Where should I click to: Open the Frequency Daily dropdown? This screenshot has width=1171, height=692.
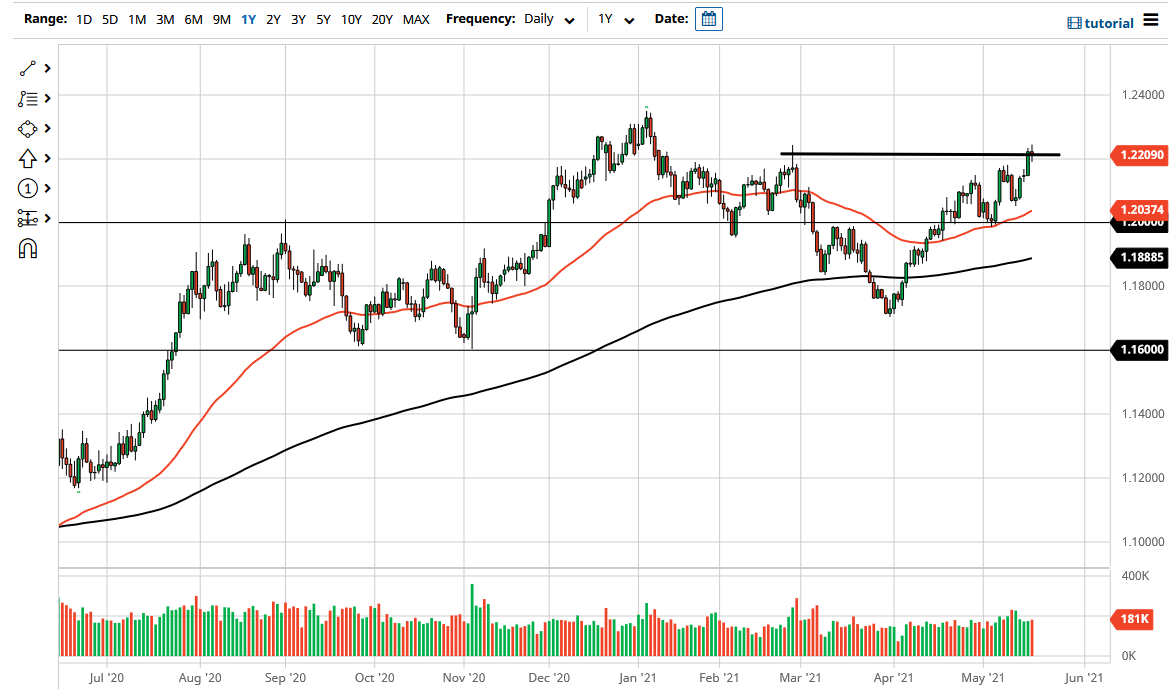(x=549, y=19)
